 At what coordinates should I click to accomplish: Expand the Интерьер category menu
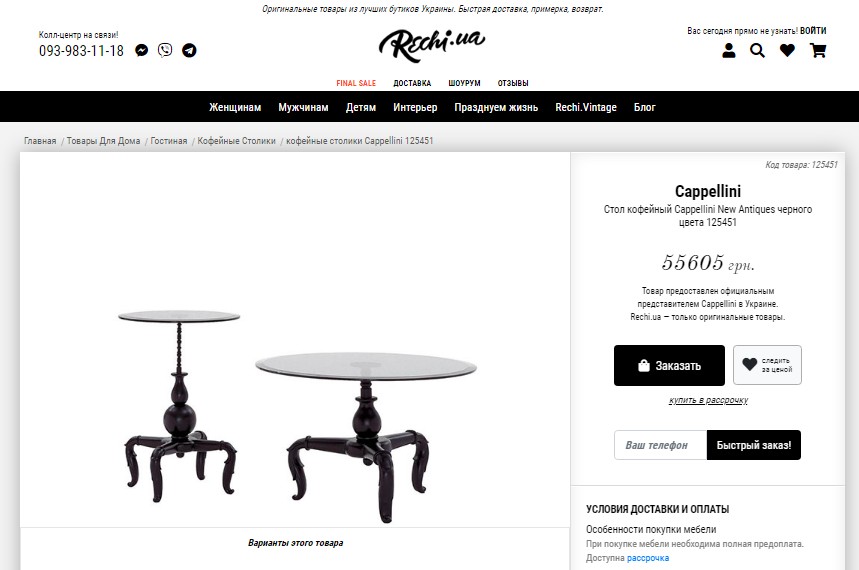click(415, 107)
